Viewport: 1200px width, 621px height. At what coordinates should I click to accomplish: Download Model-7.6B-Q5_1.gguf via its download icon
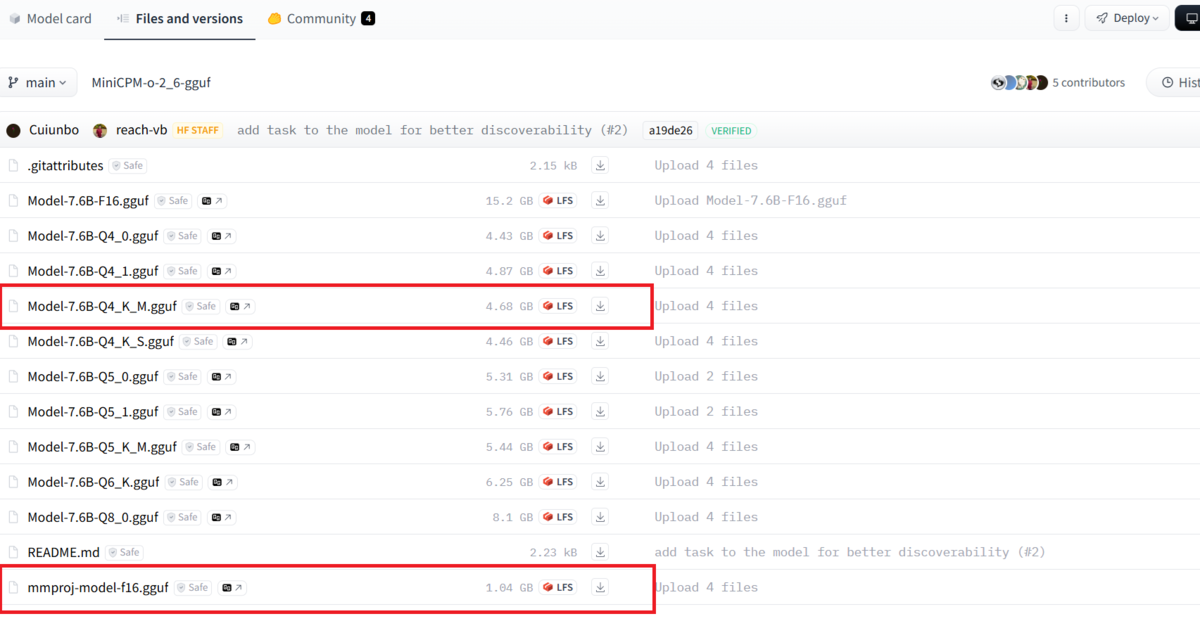point(600,411)
